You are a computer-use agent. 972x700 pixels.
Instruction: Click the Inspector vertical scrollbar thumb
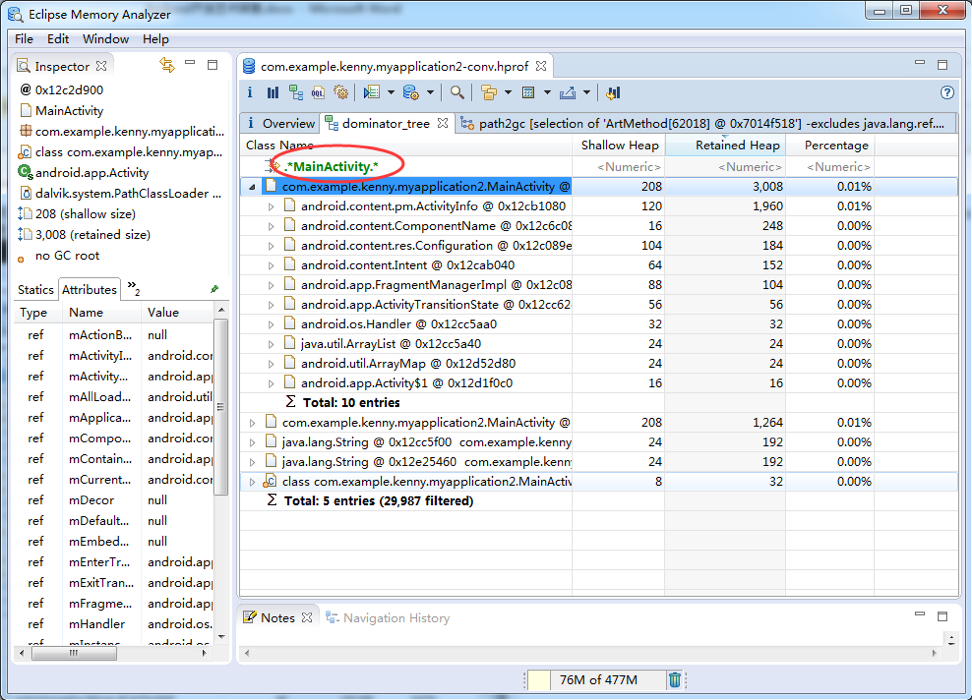click(221, 407)
